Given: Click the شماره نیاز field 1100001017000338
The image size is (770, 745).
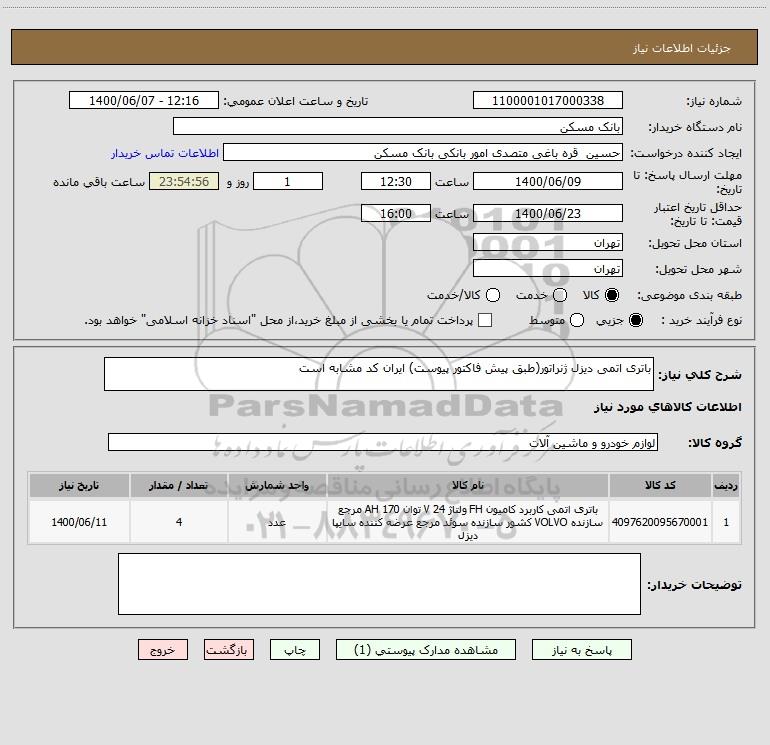Looking at the screenshot, I should (x=548, y=101).
